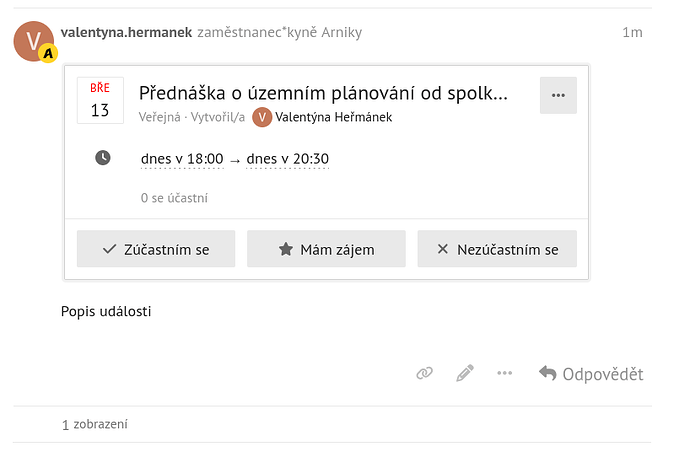Show the post date via 1m timestamp
690x452 pixels.
click(x=632, y=33)
